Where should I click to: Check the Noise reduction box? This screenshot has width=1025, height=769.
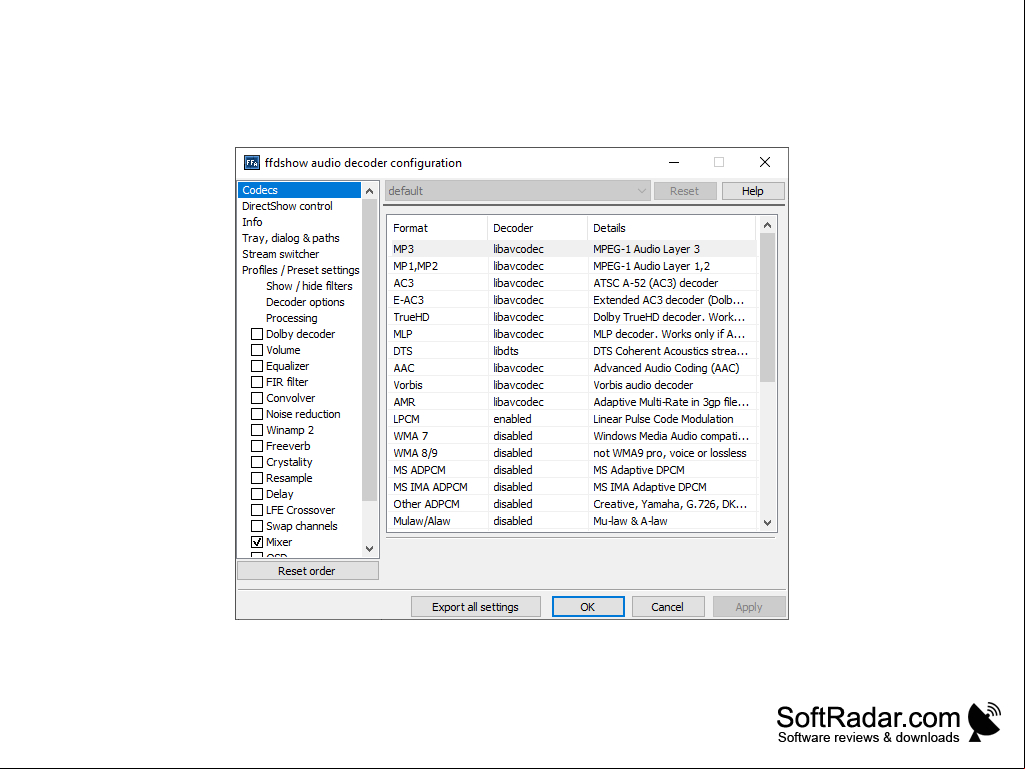[x=257, y=414]
